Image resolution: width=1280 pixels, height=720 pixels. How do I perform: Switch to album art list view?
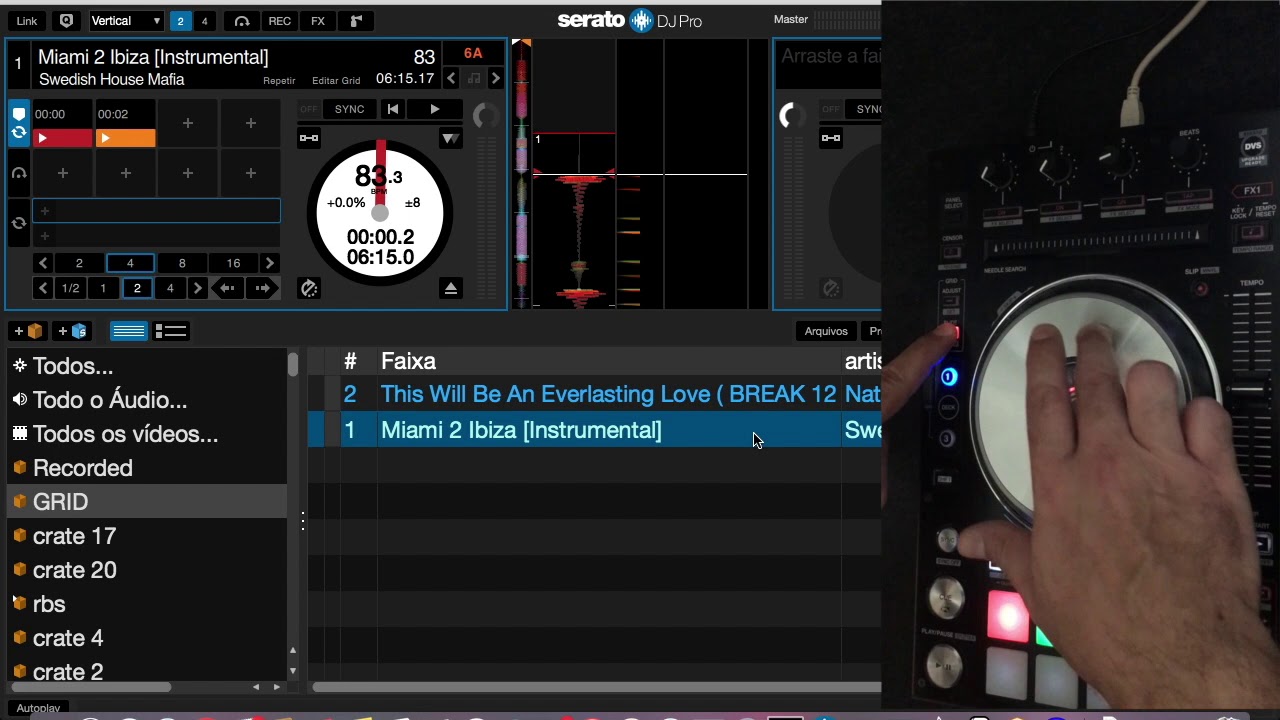click(x=171, y=331)
